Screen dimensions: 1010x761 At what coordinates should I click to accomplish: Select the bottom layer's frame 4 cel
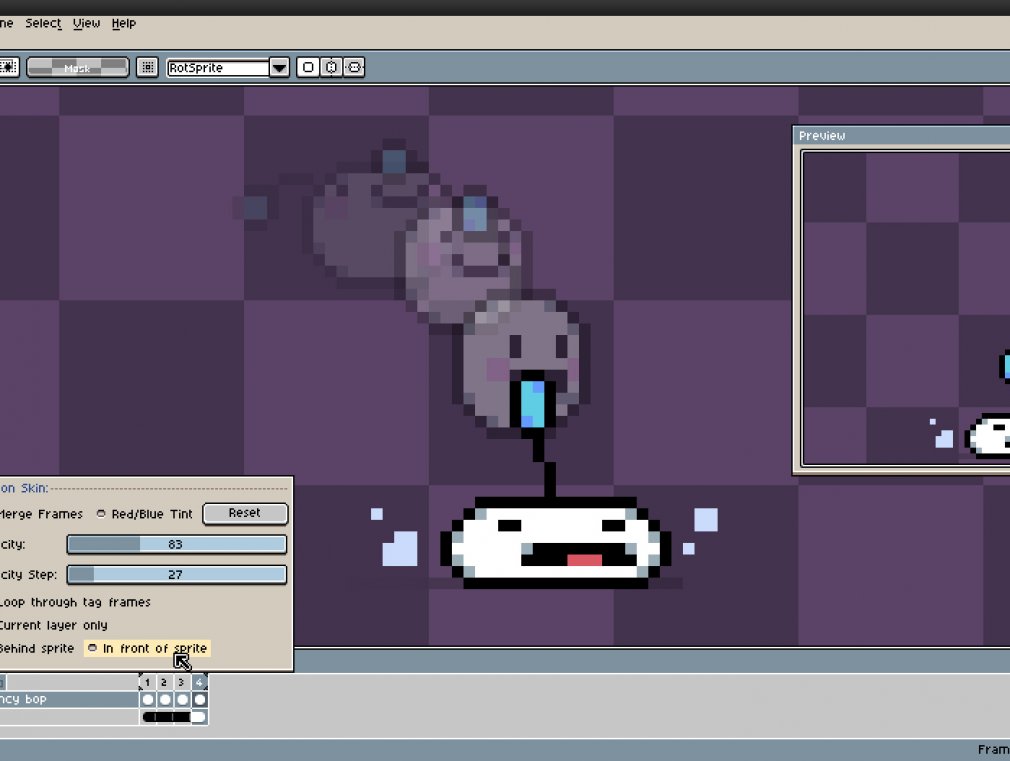click(x=199, y=717)
